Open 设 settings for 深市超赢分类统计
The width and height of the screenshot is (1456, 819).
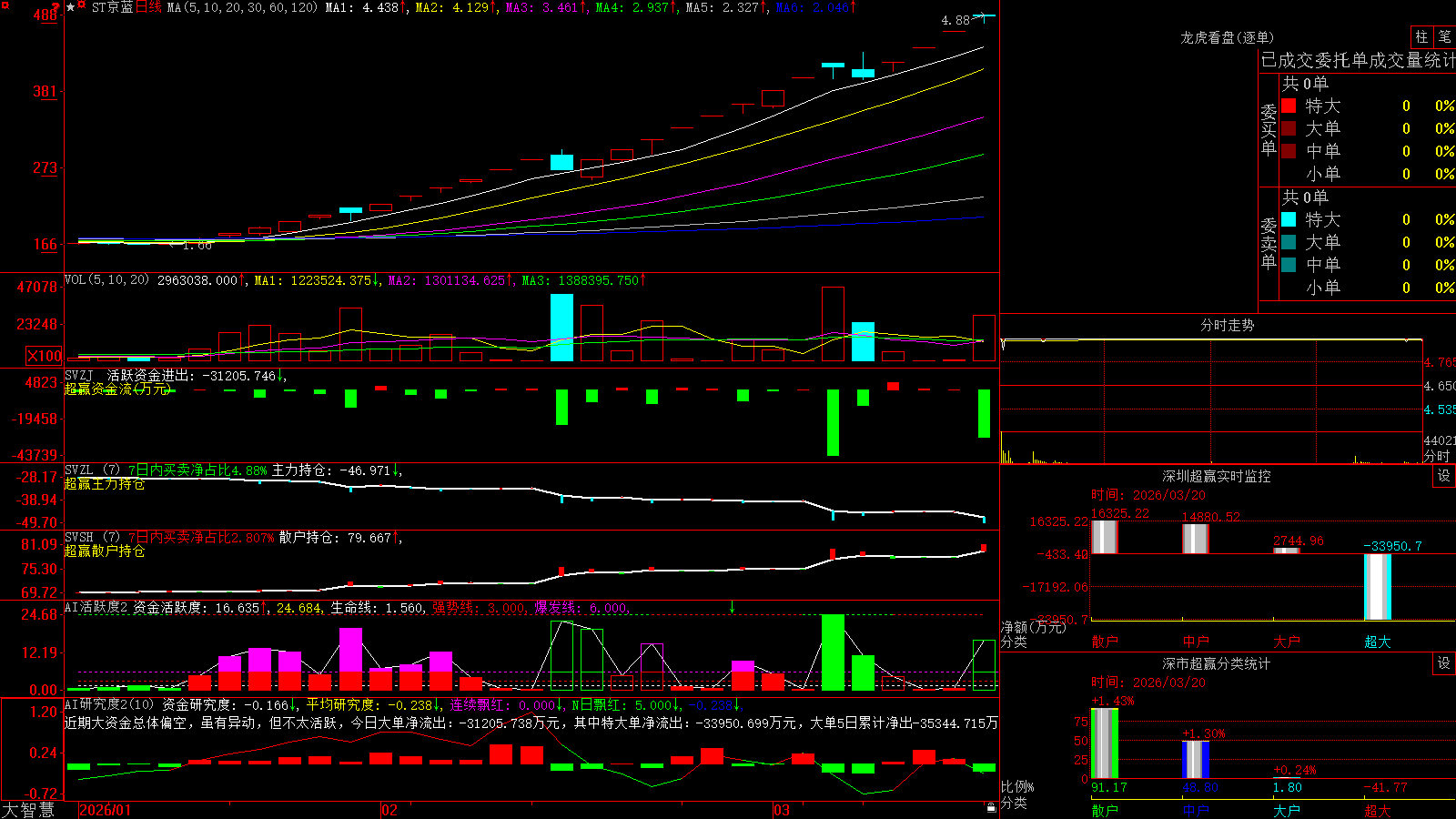(1444, 663)
